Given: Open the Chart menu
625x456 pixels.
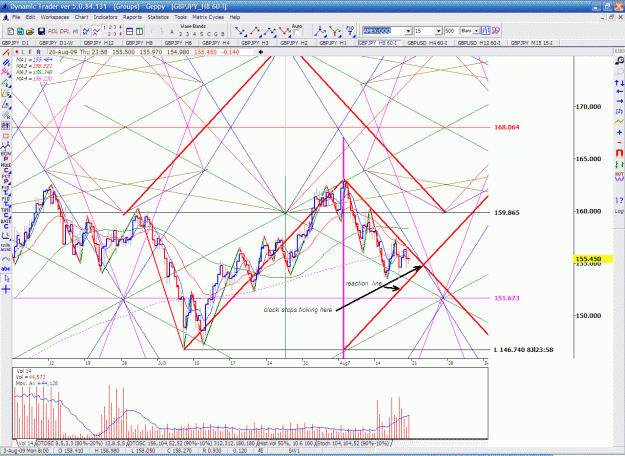Looking at the screenshot, I should [x=81, y=17].
